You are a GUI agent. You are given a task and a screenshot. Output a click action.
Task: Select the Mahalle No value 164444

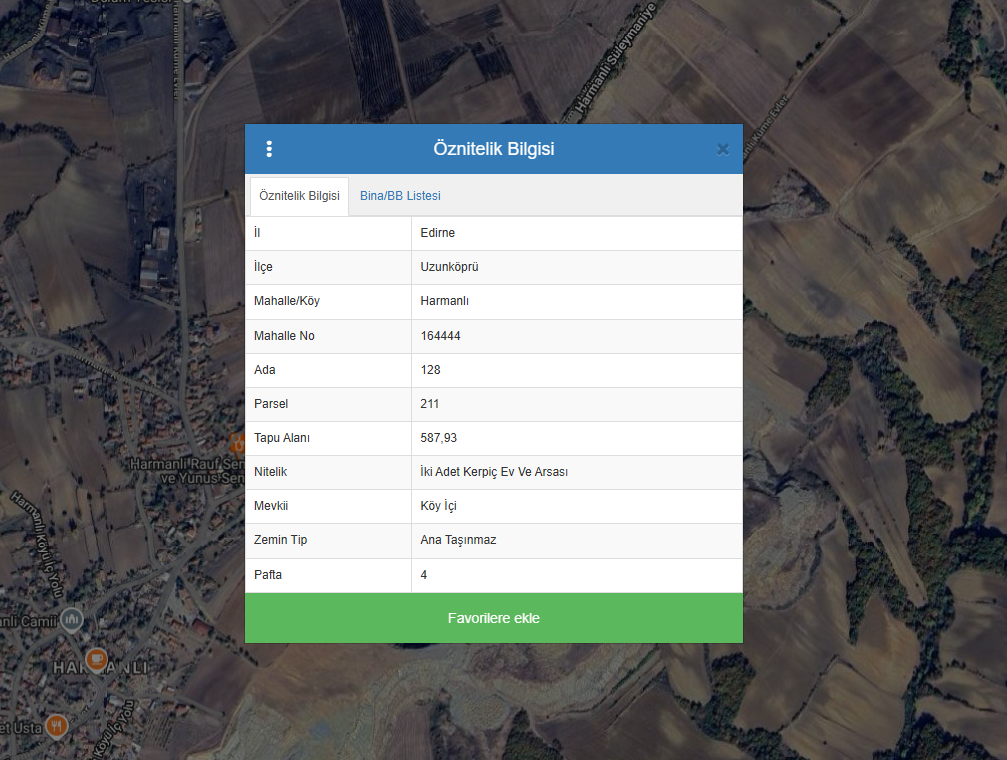[x=440, y=336]
